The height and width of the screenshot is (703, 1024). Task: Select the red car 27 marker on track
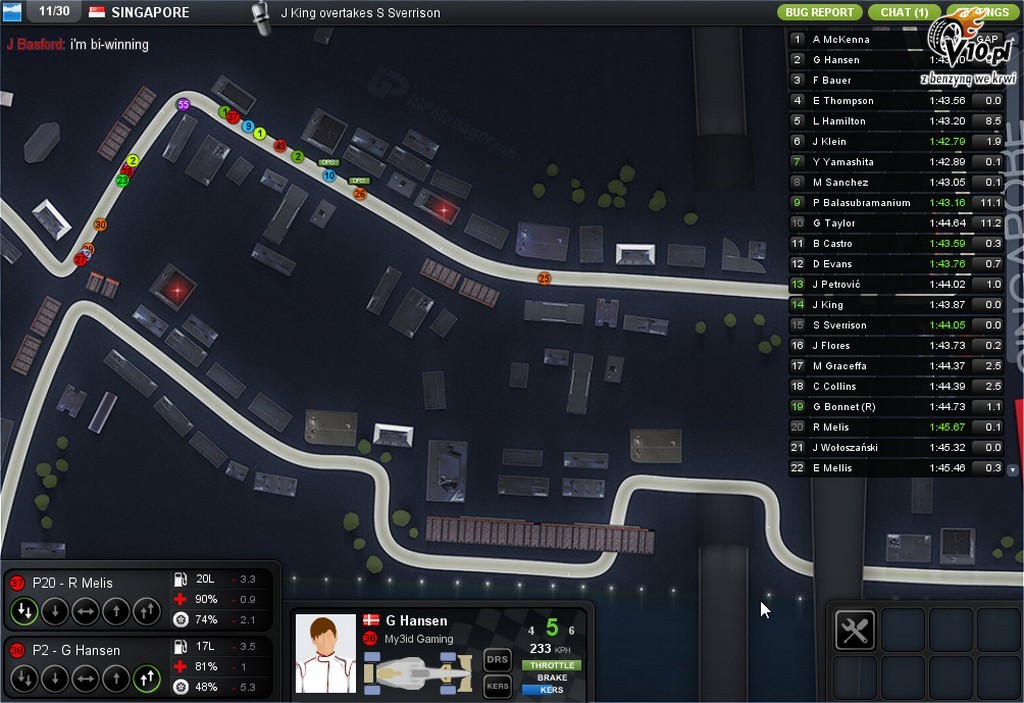pyautogui.click(x=80, y=259)
